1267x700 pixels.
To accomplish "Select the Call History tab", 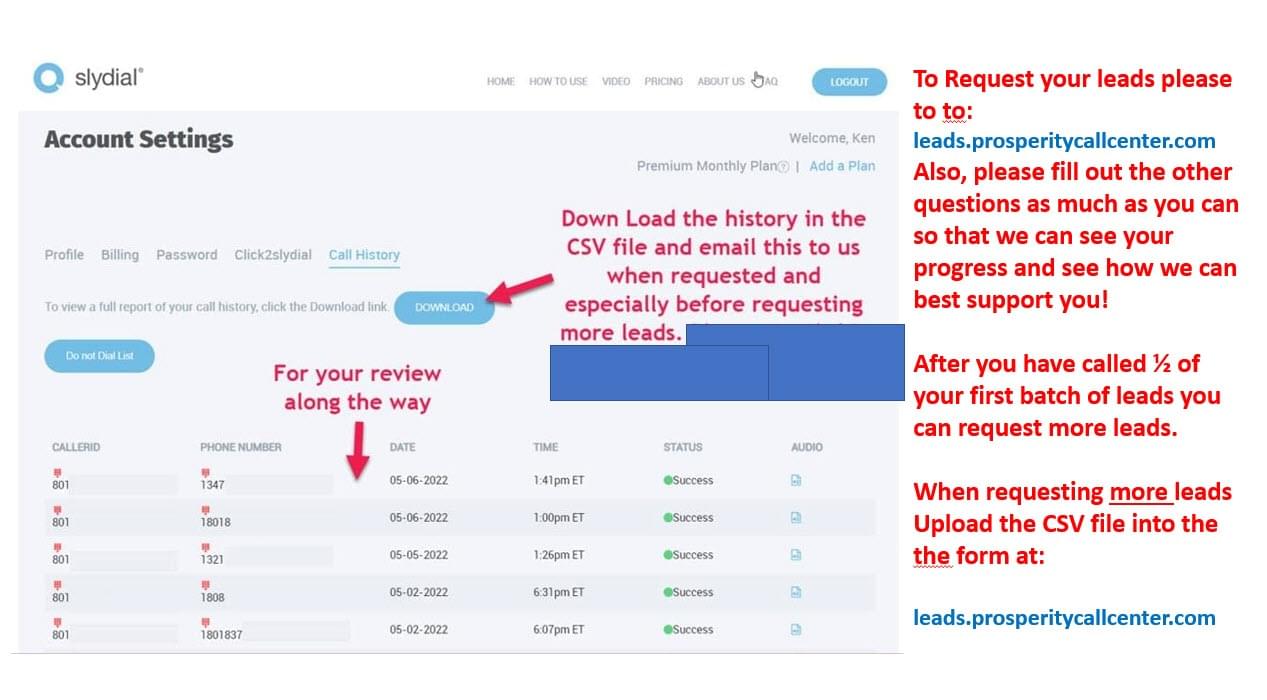I will coord(364,255).
